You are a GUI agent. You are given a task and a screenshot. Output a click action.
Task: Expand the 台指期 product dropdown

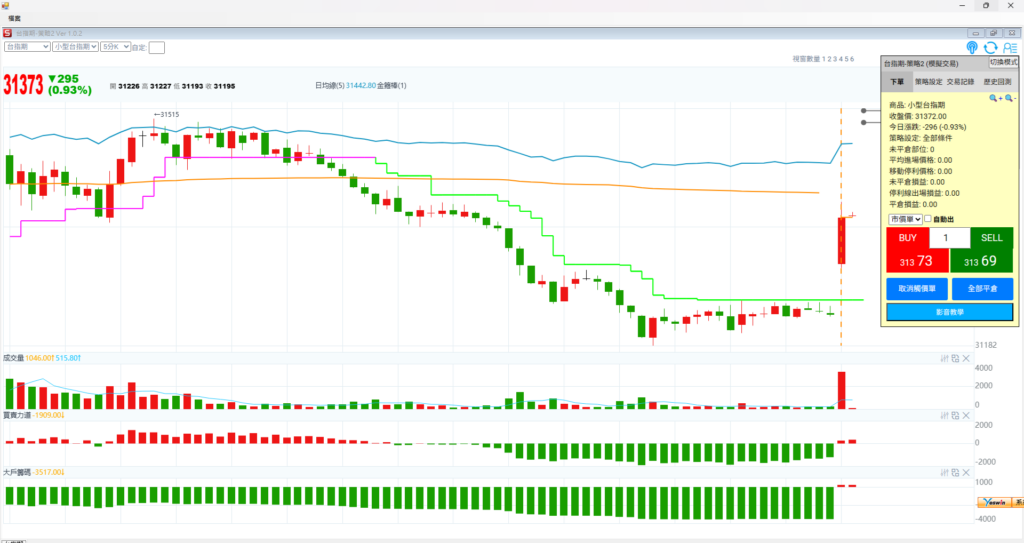tap(28, 47)
